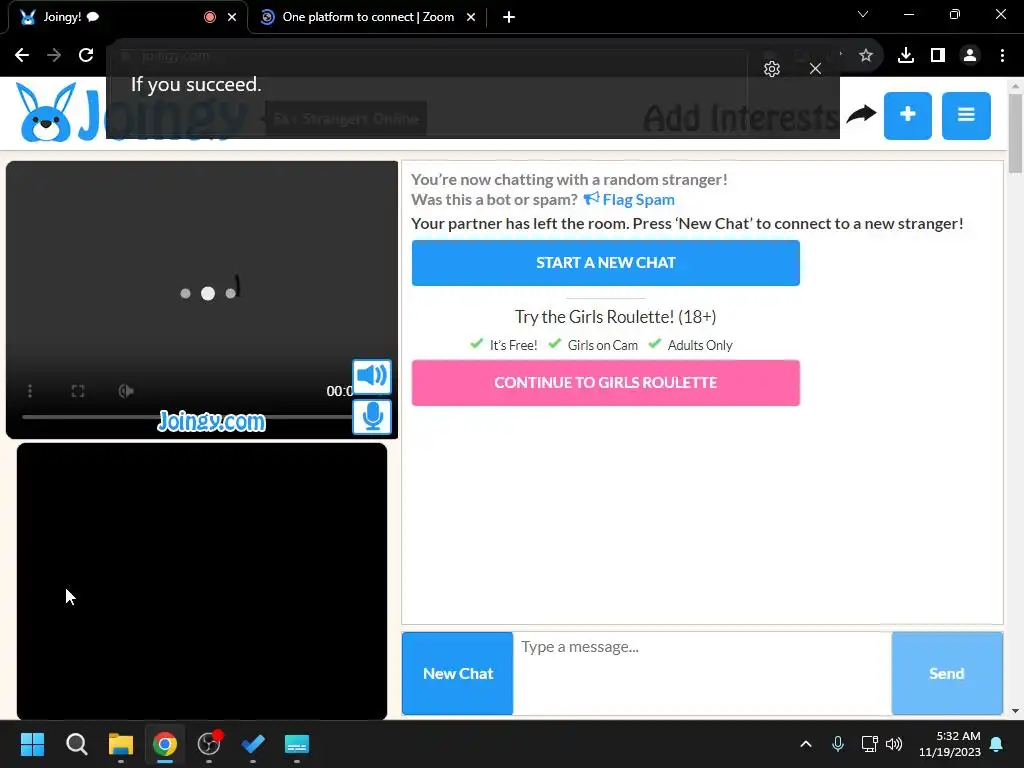This screenshot has height=768, width=1024.
Task: Open the blue checkmark To Do app
Action: (x=253, y=744)
